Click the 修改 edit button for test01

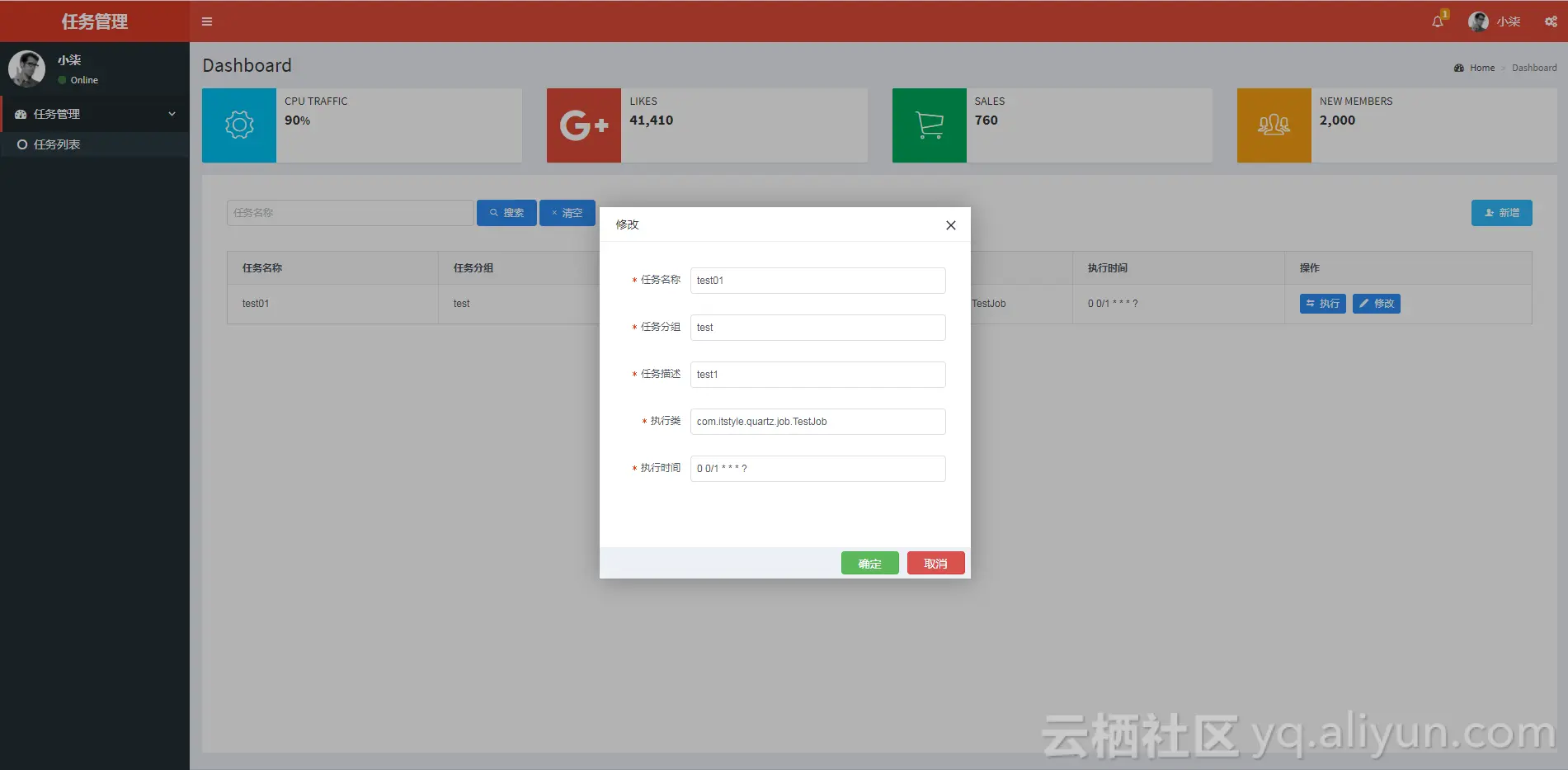[x=1377, y=304]
